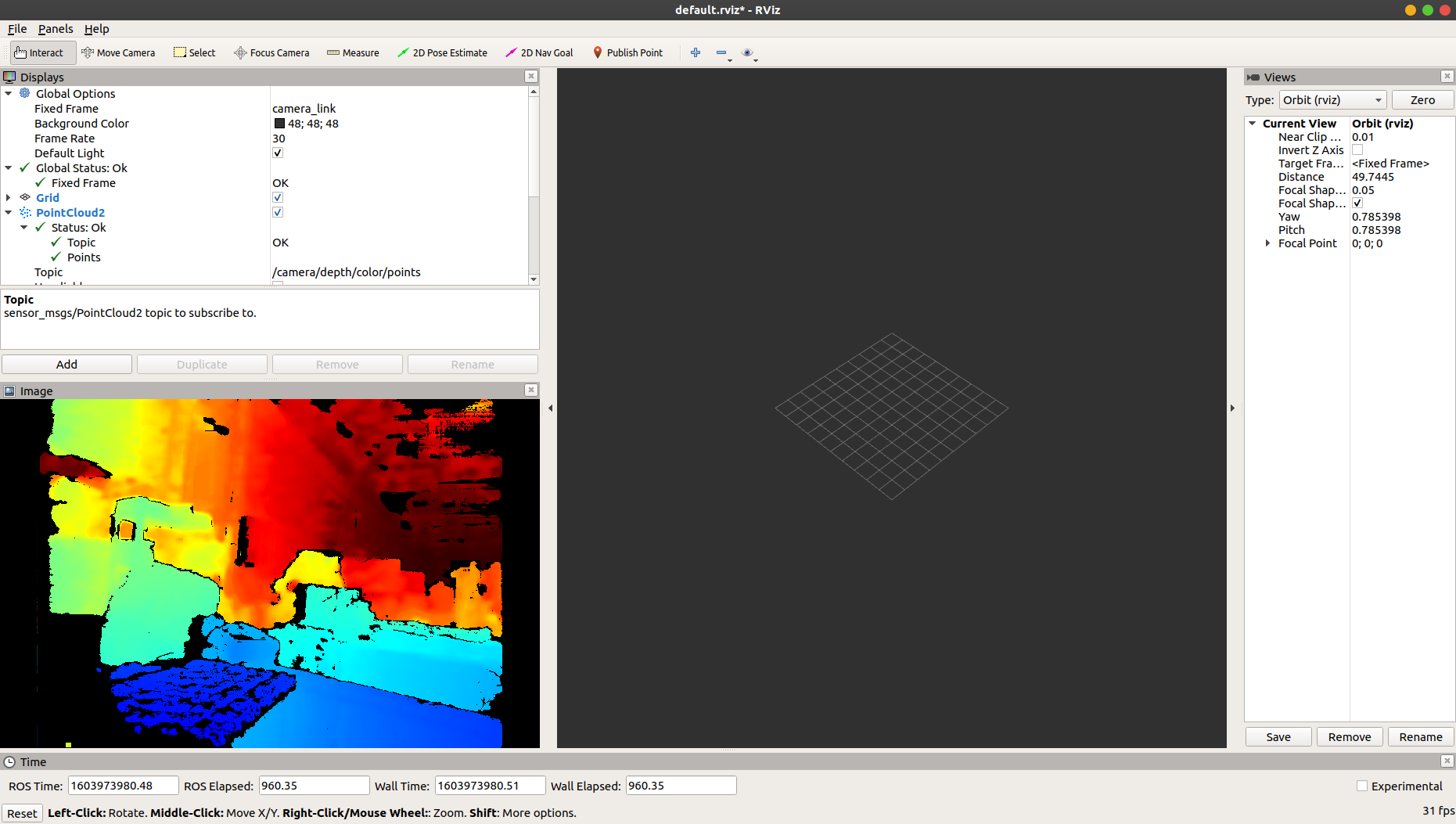Image resolution: width=1456 pixels, height=824 pixels.
Task: Activate Focus Camera
Action: tap(271, 52)
